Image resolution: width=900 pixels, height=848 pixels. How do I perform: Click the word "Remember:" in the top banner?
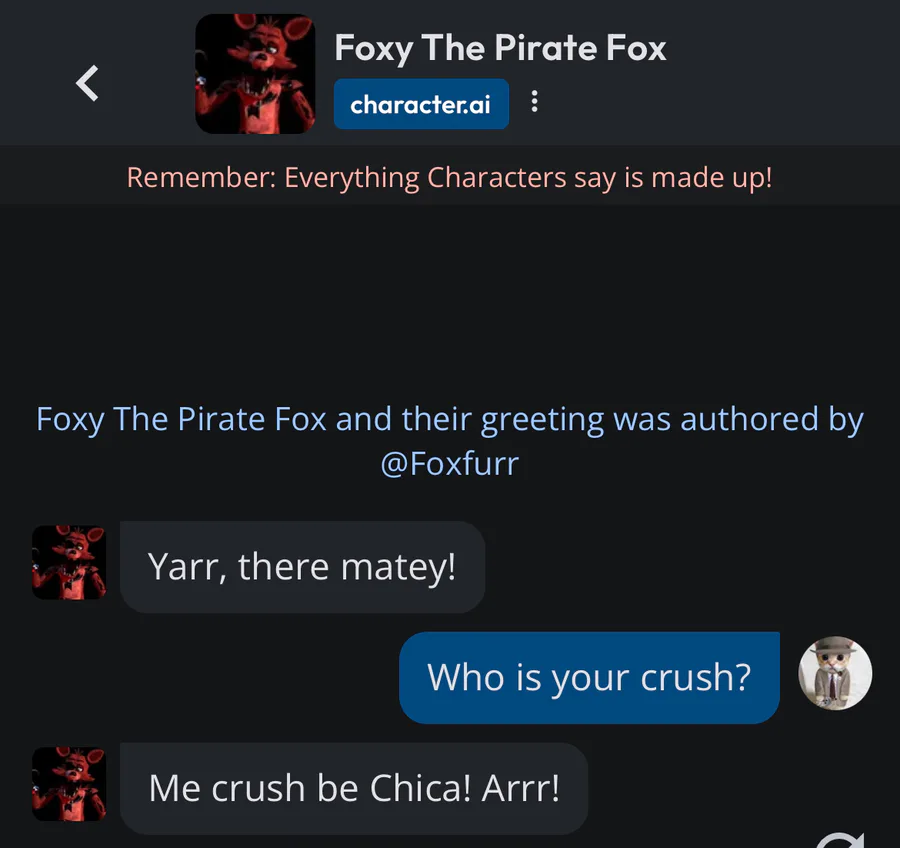coord(201,178)
